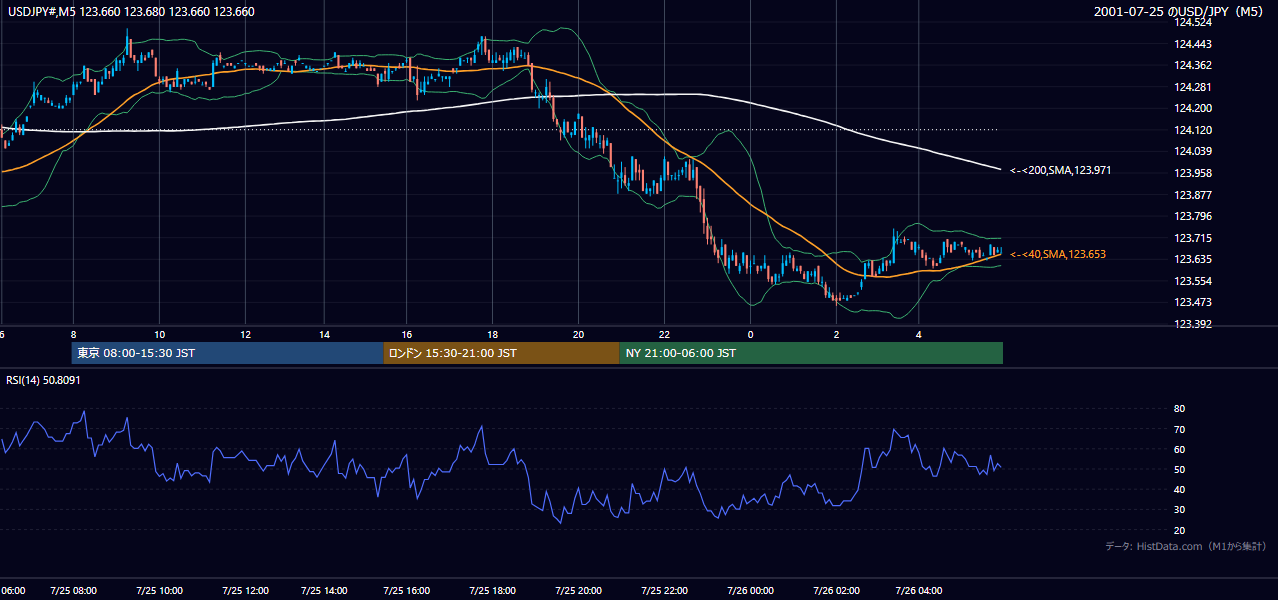Click hour marker 14 under price chart
The width and height of the screenshot is (1278, 600).
pyautogui.click(x=325, y=334)
